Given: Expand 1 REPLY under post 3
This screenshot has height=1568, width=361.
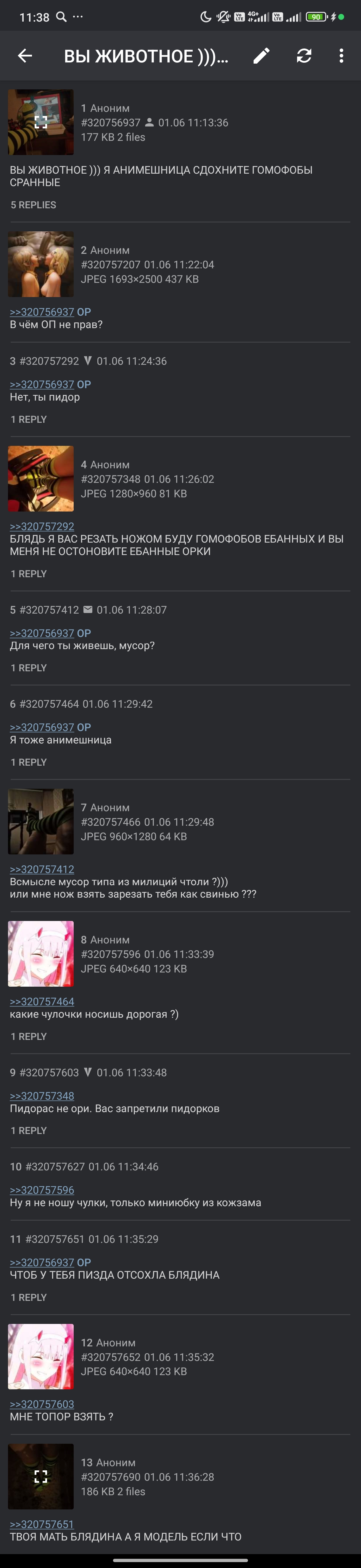Looking at the screenshot, I should point(29,420).
